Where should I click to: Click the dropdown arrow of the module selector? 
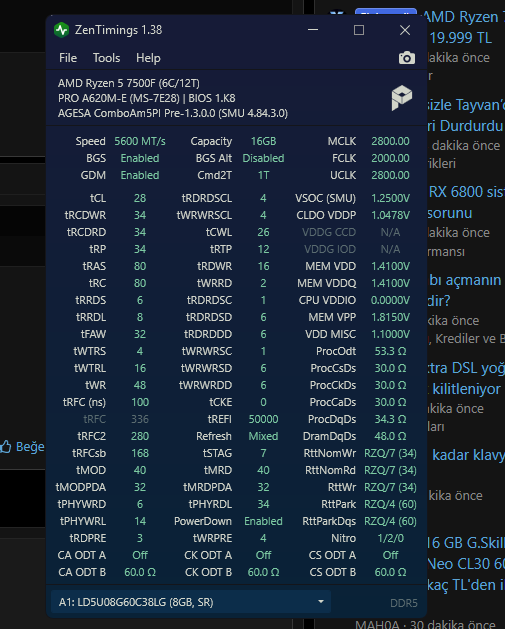tap(320, 602)
